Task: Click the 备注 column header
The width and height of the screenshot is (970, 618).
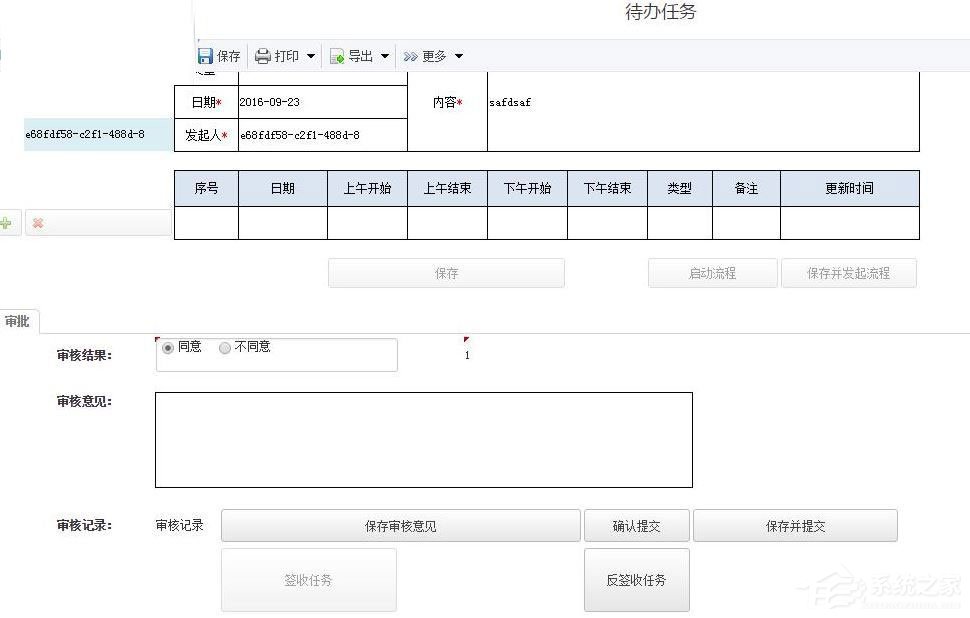Action: pyautogui.click(x=746, y=188)
